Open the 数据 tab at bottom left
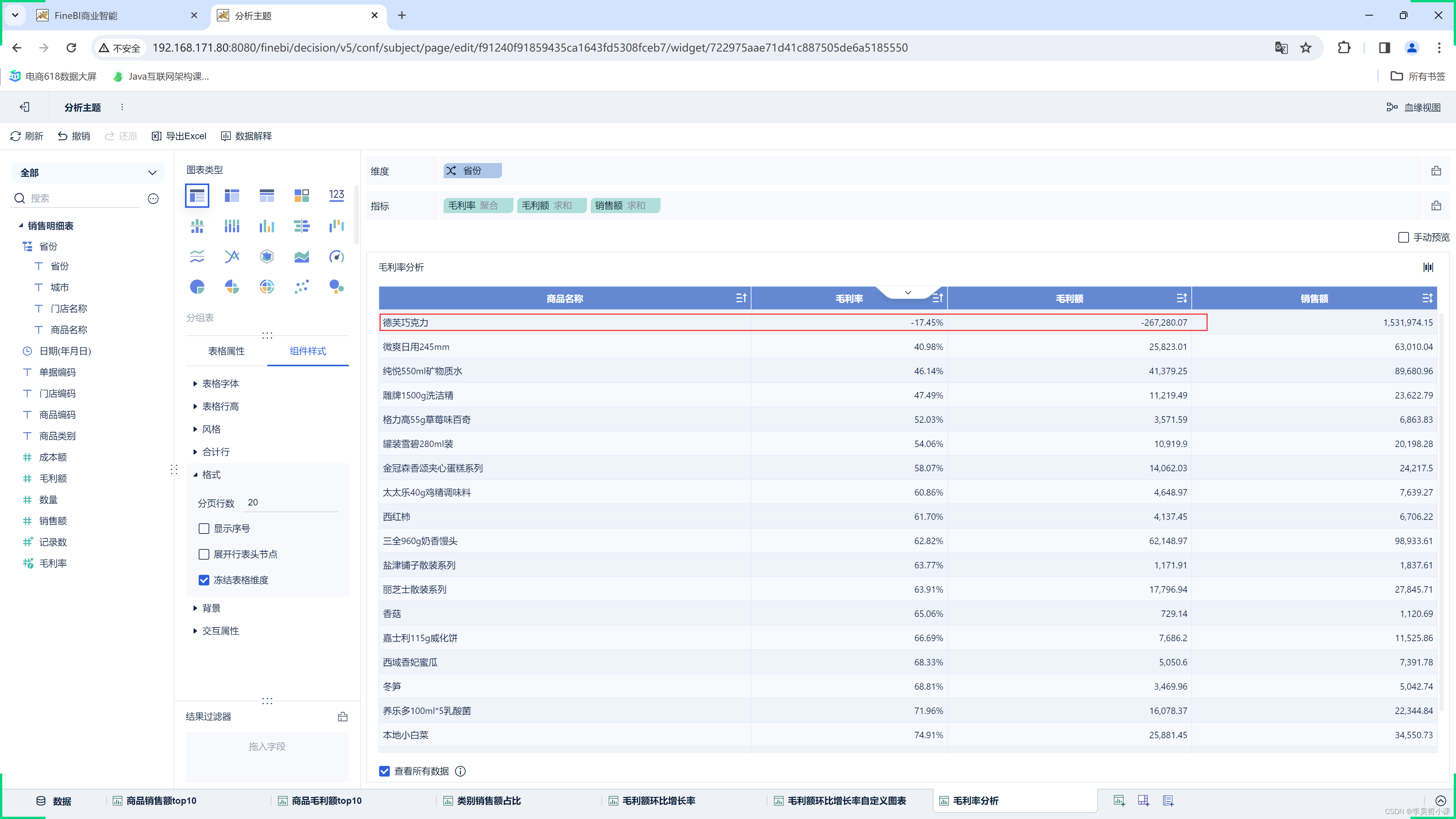Viewport: 1456px width, 819px height. [54, 801]
